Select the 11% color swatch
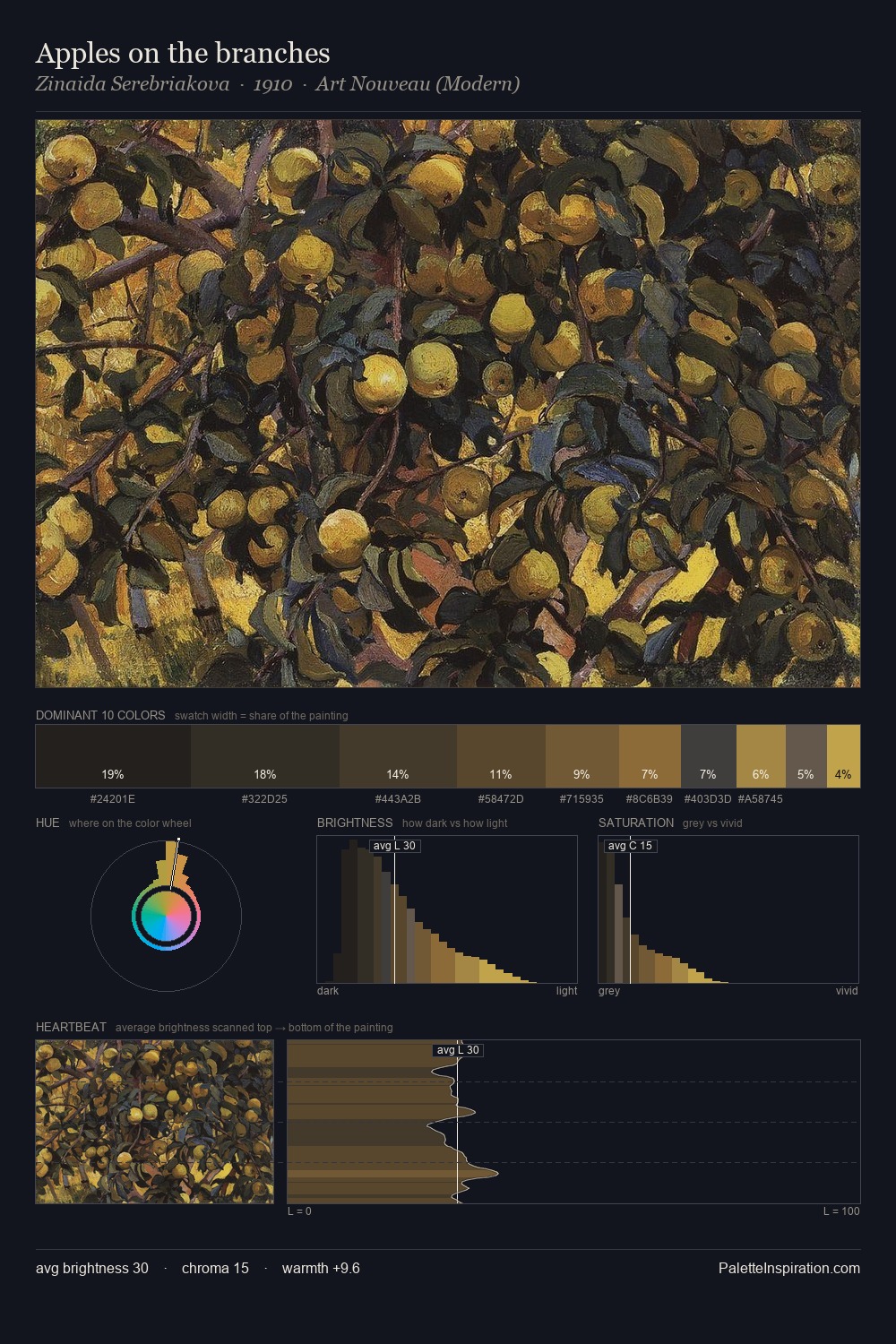Screen dimensions: 896x1344 (x=501, y=756)
